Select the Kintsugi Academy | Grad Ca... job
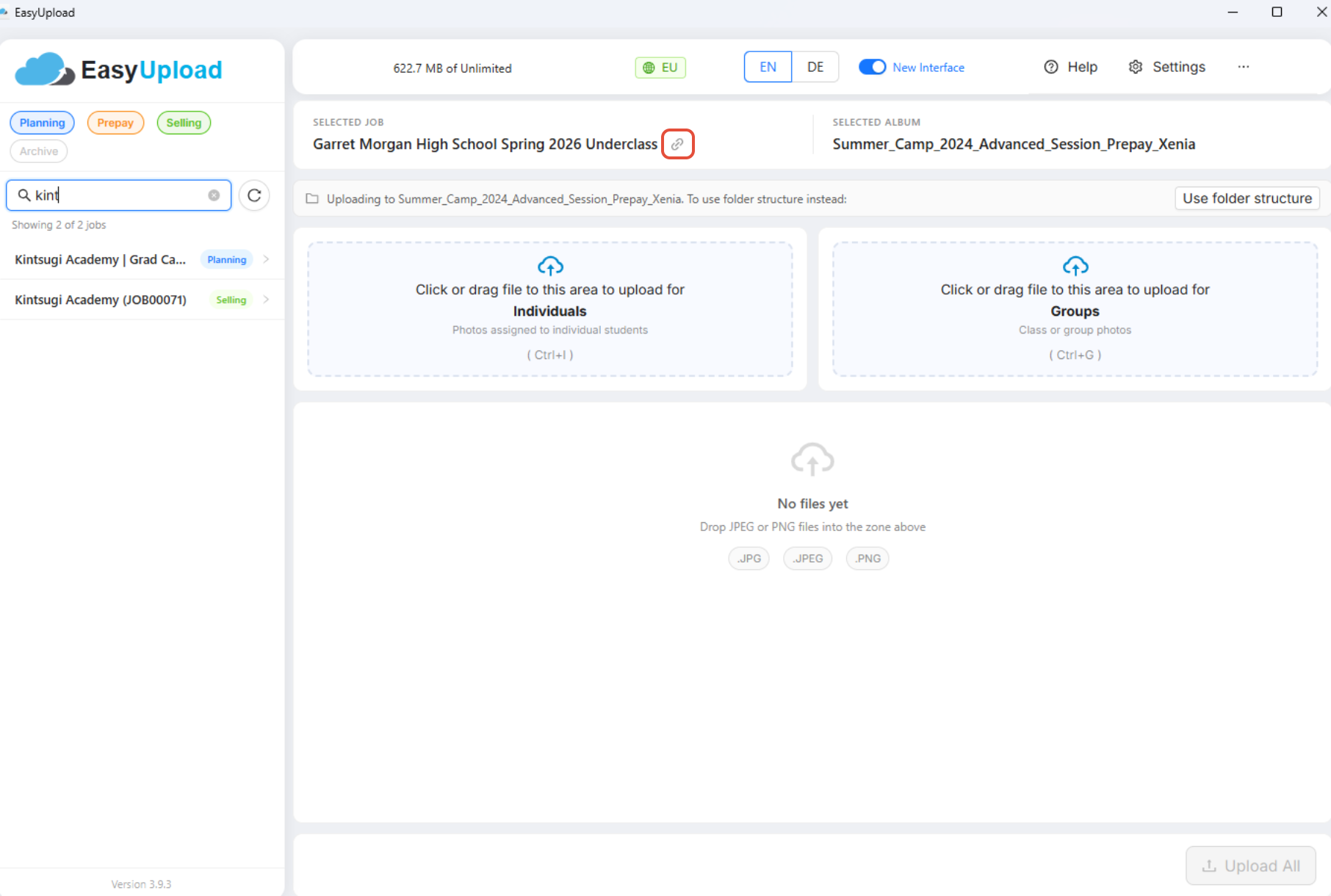The width and height of the screenshot is (1331, 896). click(142, 259)
